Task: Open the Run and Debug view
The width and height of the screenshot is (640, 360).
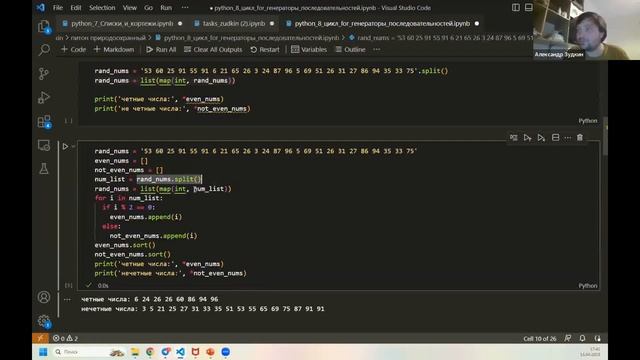Action: 44,97
